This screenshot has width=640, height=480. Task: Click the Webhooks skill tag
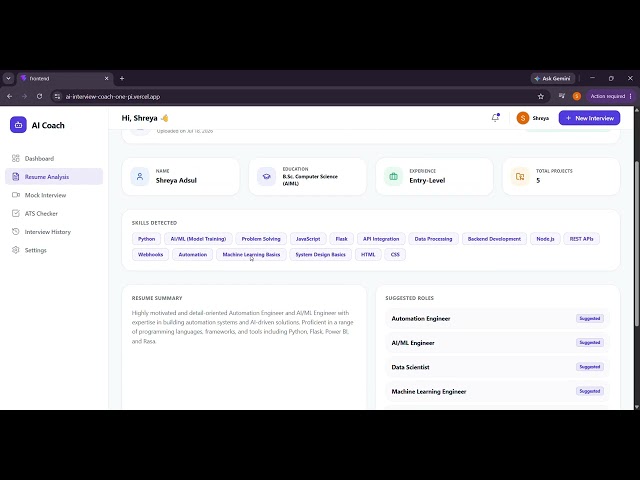click(150, 254)
